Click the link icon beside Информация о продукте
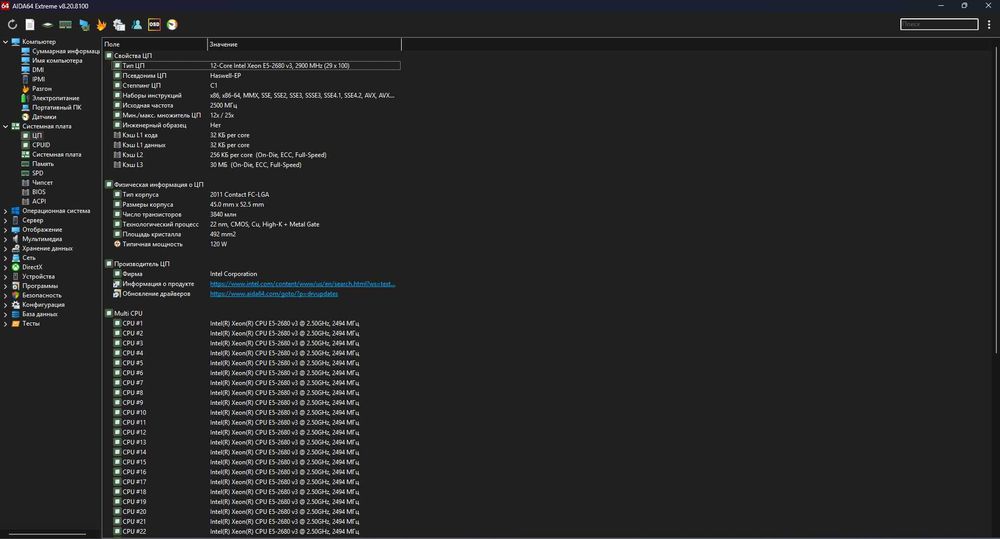Image resolution: width=1000 pixels, height=539 pixels. [x=117, y=284]
